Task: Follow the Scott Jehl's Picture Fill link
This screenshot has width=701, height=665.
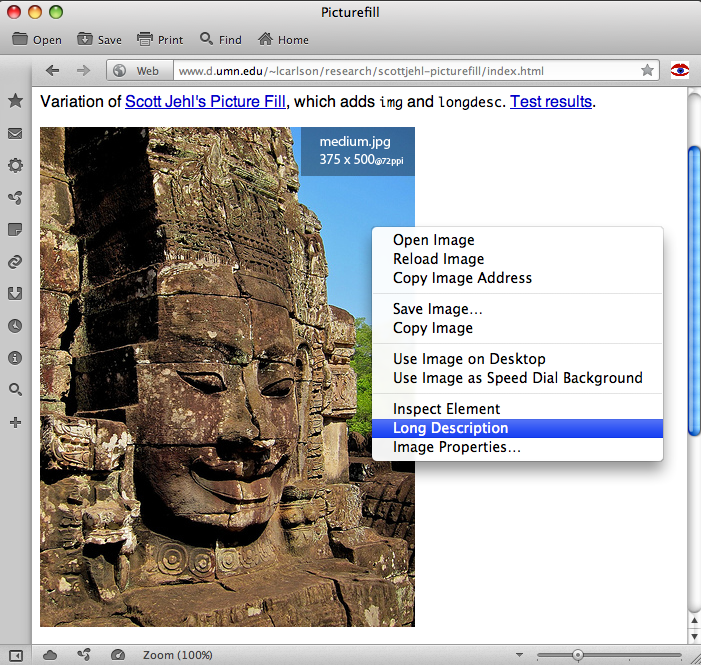Action: [206, 102]
